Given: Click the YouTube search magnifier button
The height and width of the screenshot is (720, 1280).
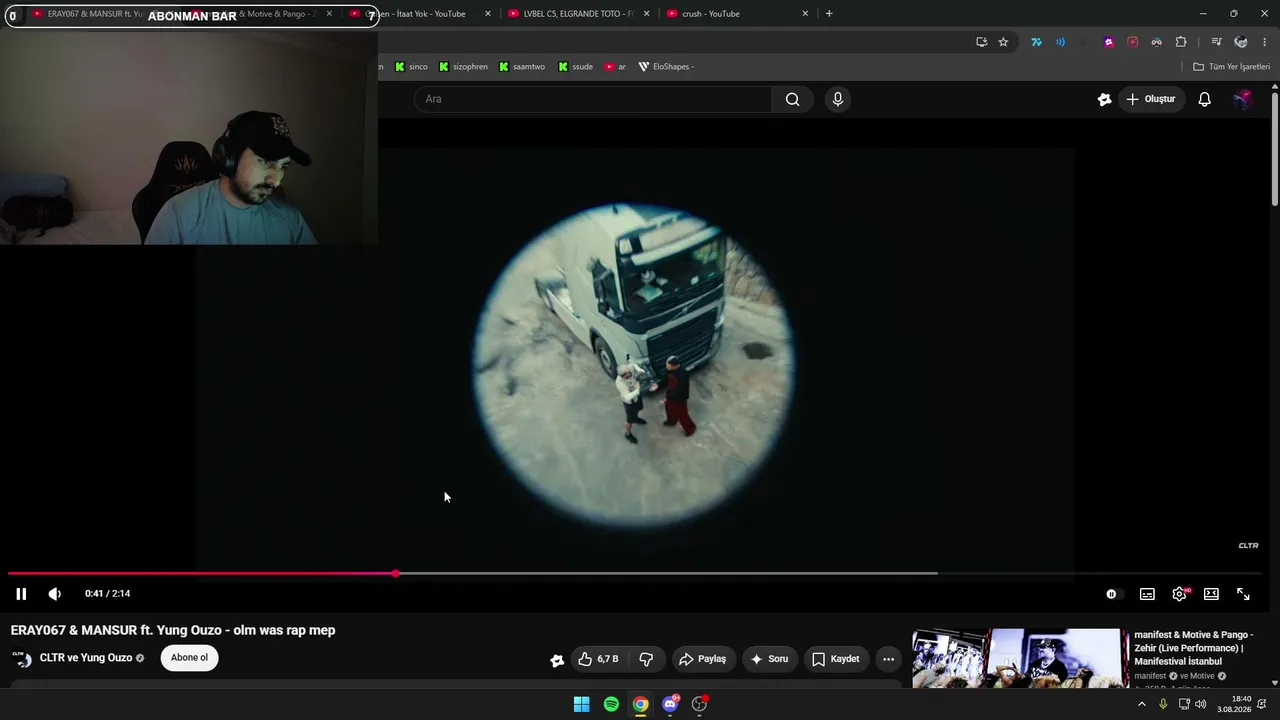Looking at the screenshot, I should pos(792,99).
